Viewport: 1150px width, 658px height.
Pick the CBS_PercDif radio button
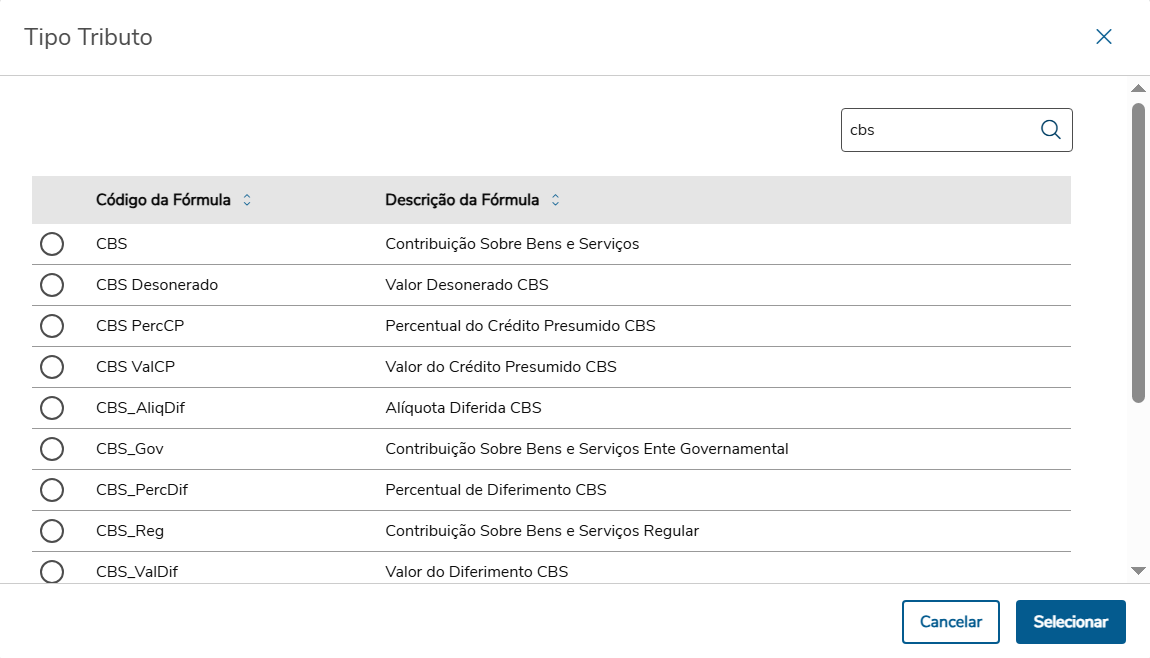52,490
